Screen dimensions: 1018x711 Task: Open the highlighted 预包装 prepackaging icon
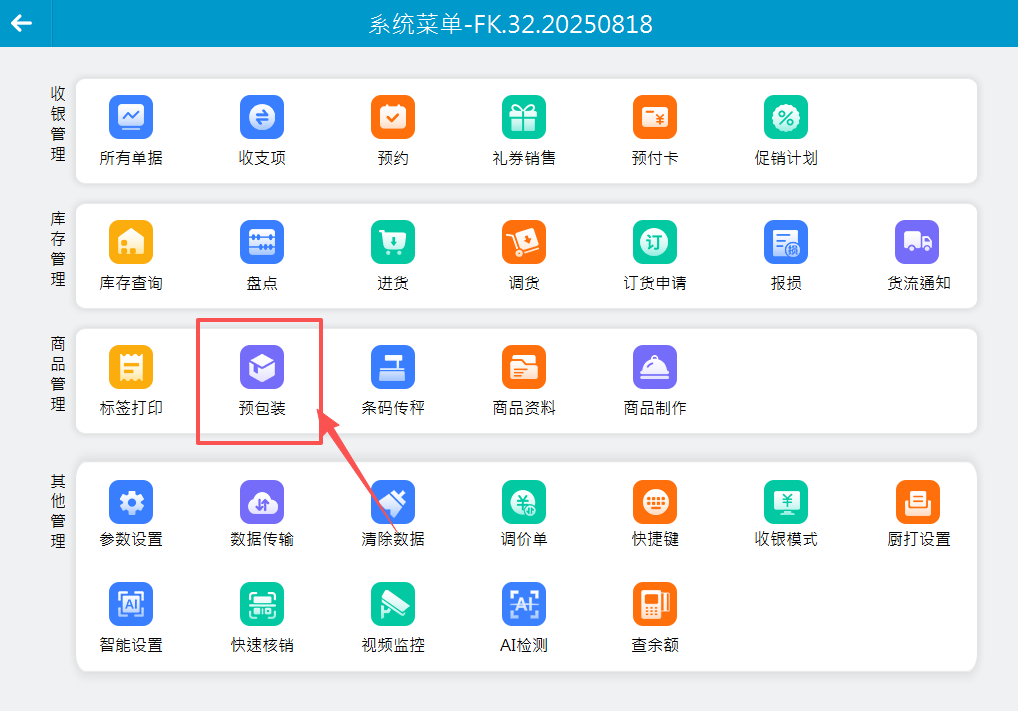point(262,368)
